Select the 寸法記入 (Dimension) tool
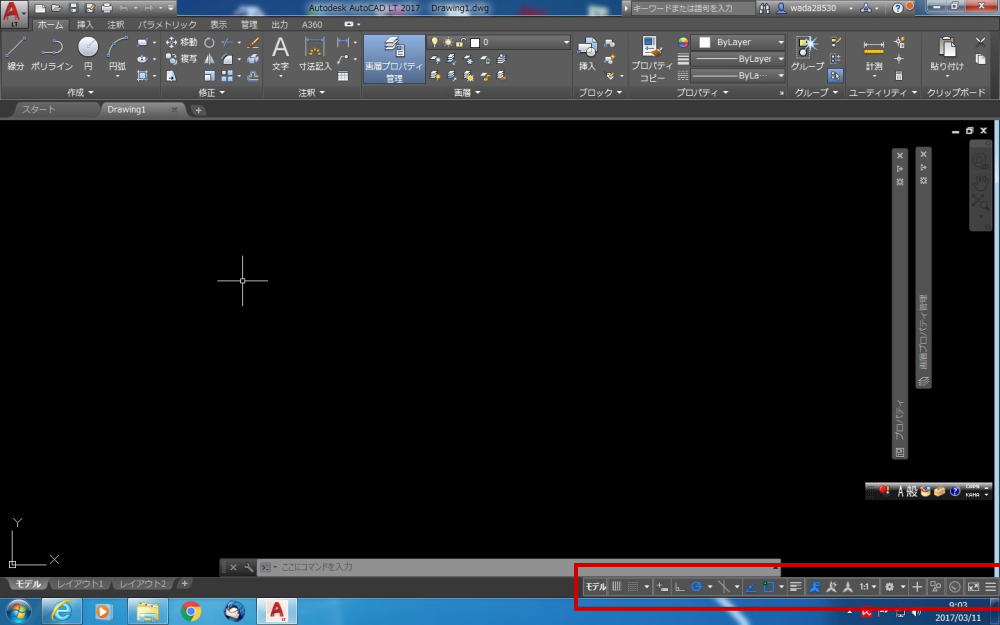Viewport: 1000px width, 625px height. click(x=315, y=53)
